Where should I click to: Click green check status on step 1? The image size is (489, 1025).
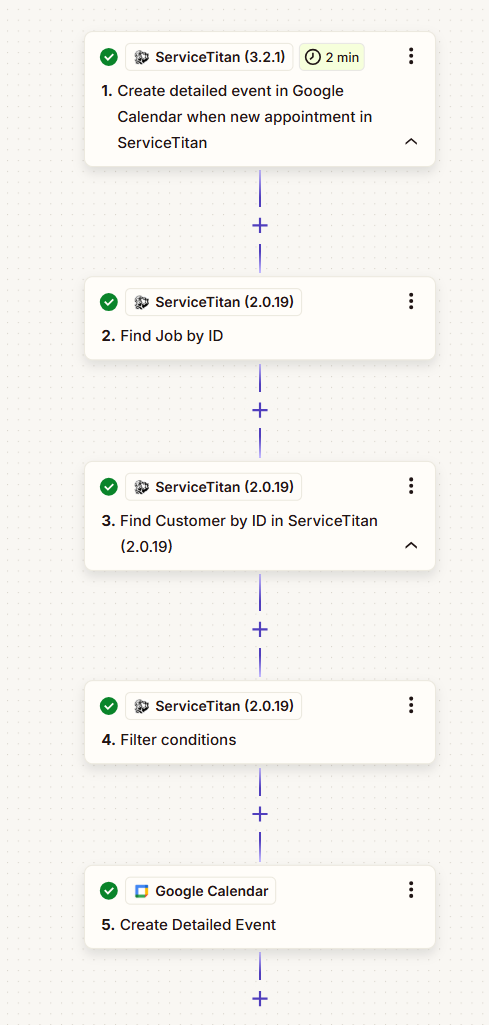[109, 57]
